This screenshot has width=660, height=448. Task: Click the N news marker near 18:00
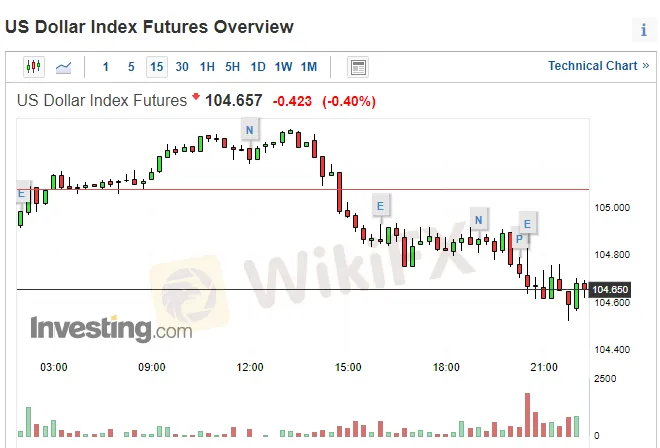(478, 220)
